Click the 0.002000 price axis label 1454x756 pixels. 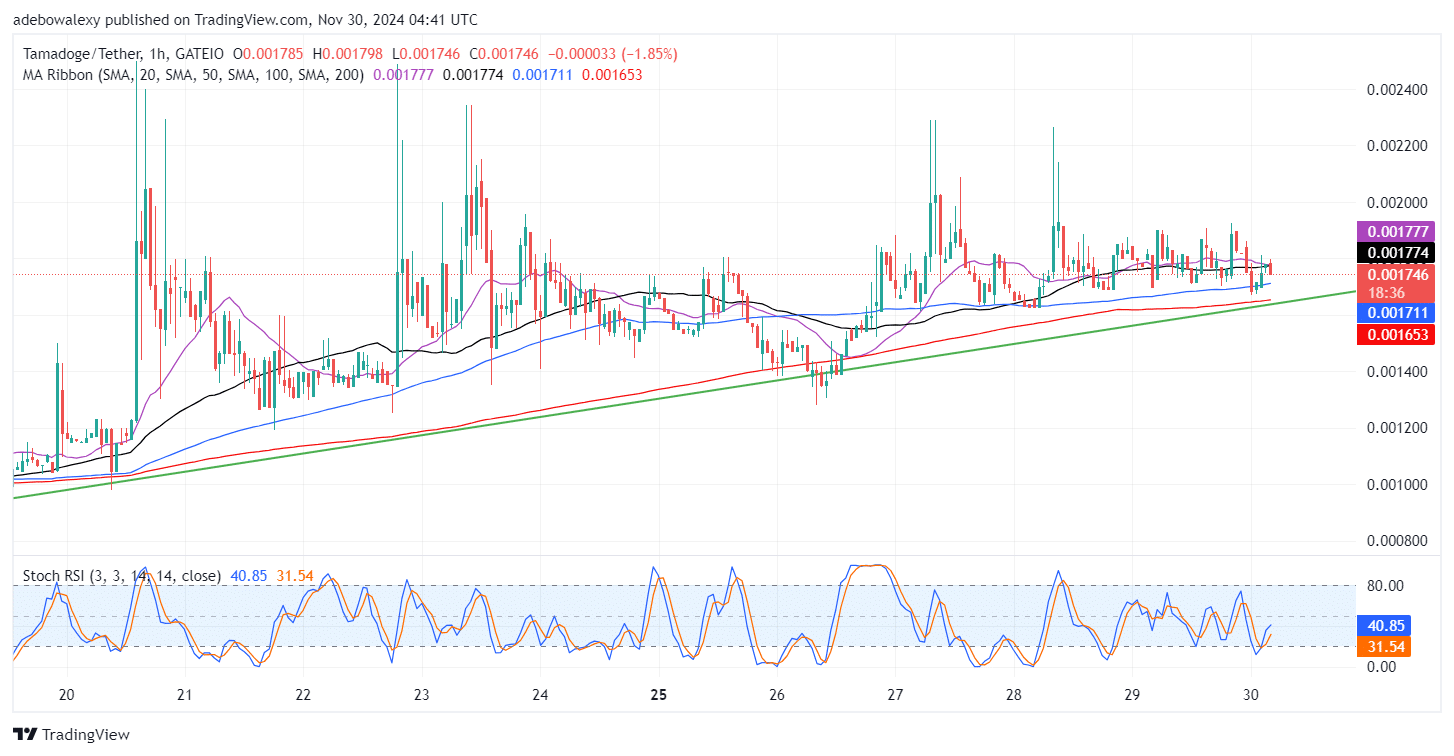(1397, 203)
